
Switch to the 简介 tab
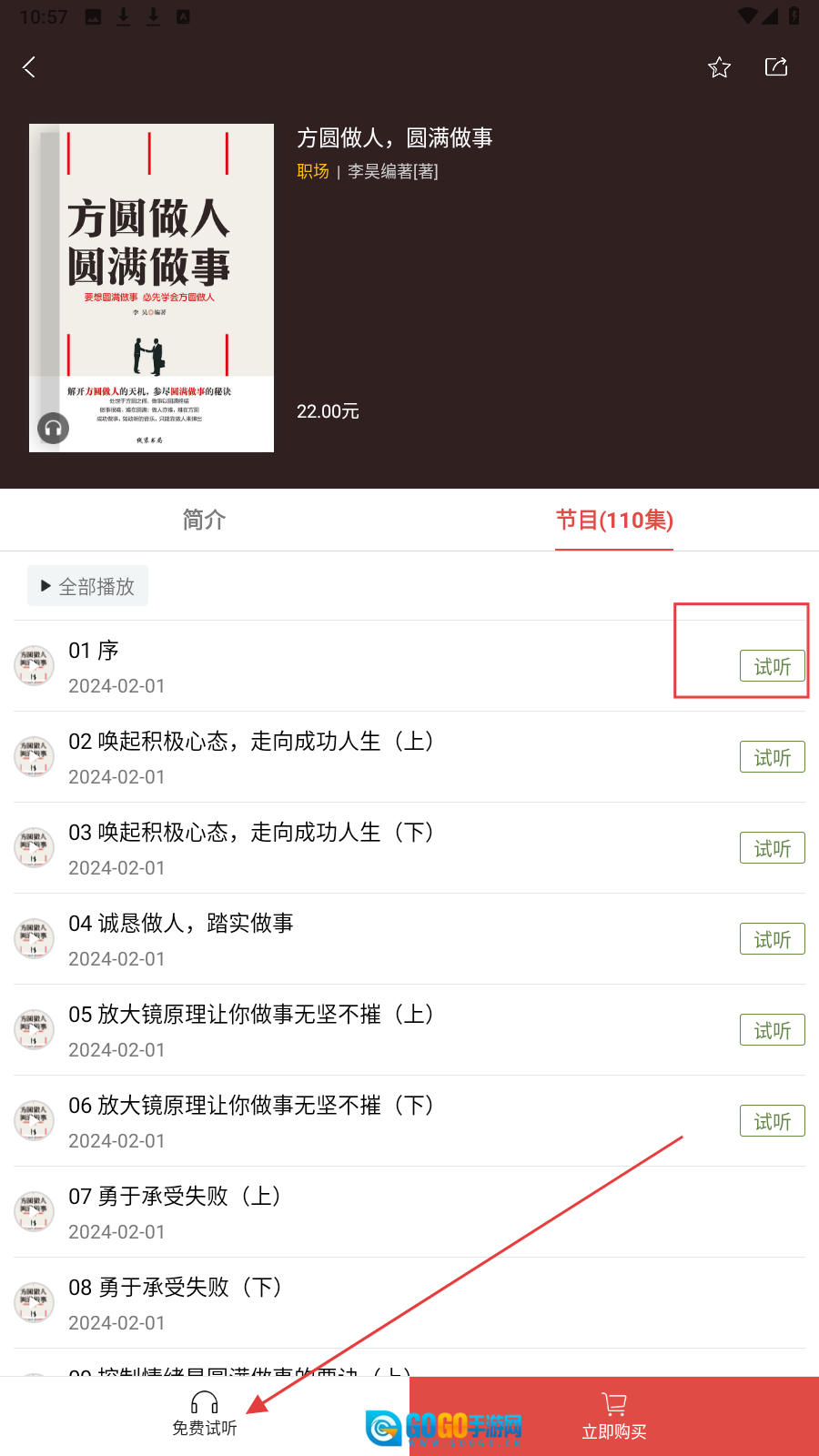[204, 520]
